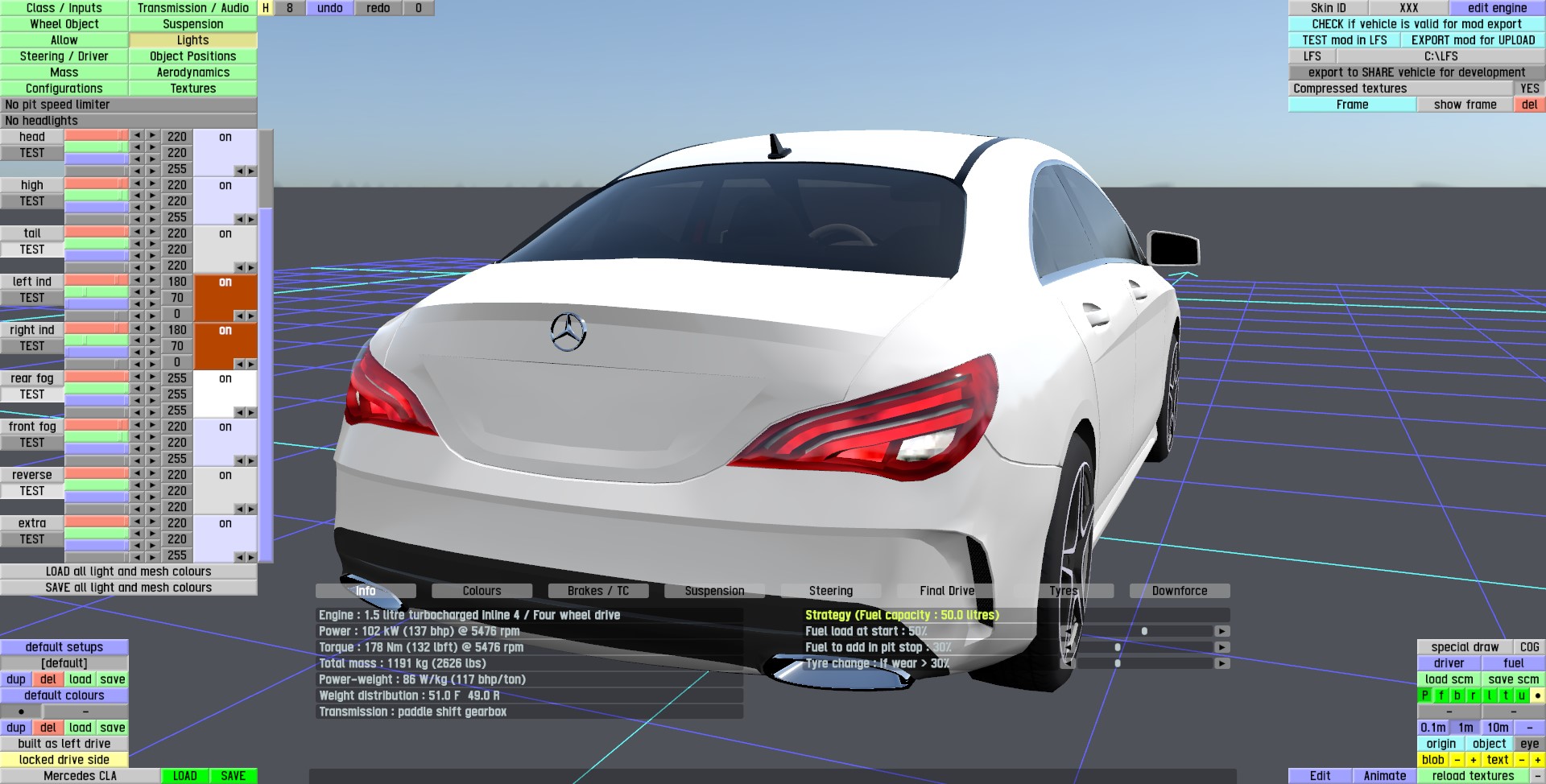Select the f view button
The image size is (1546, 784).
coord(1441,695)
